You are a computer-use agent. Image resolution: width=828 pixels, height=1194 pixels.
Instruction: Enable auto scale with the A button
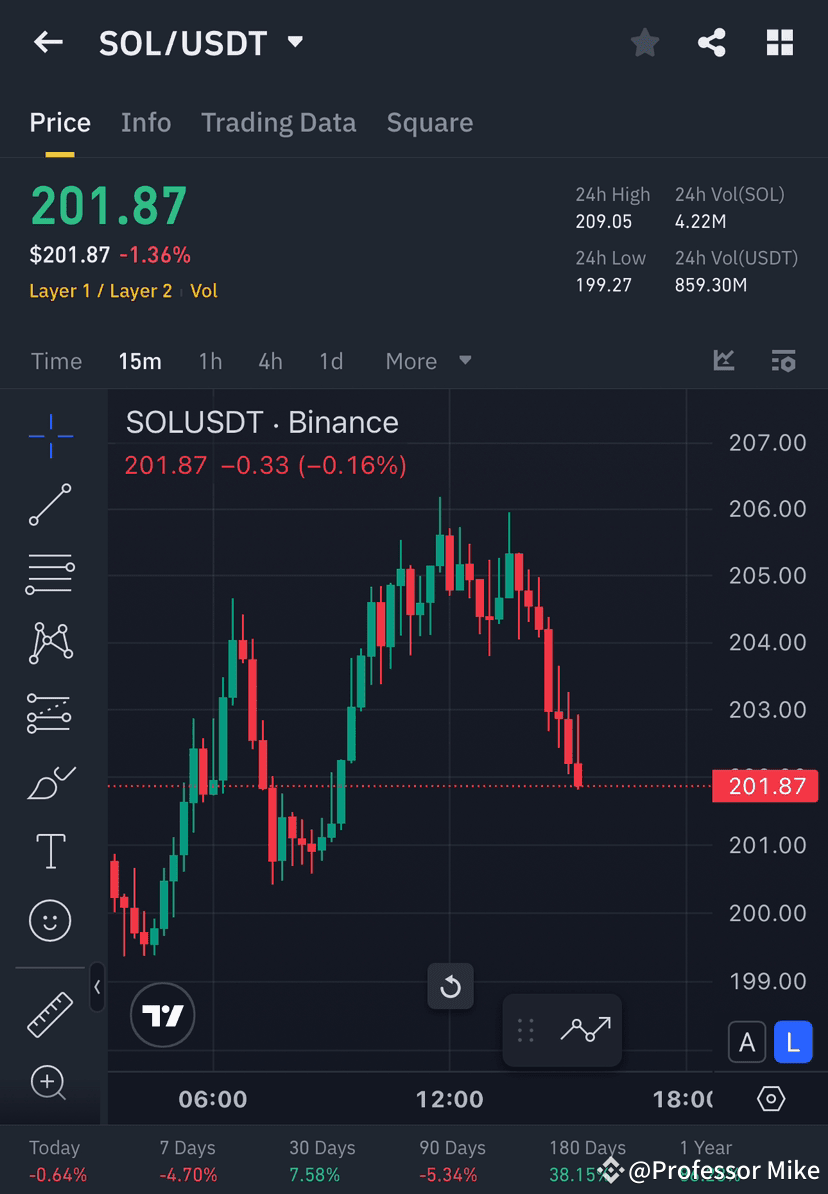tap(747, 1041)
